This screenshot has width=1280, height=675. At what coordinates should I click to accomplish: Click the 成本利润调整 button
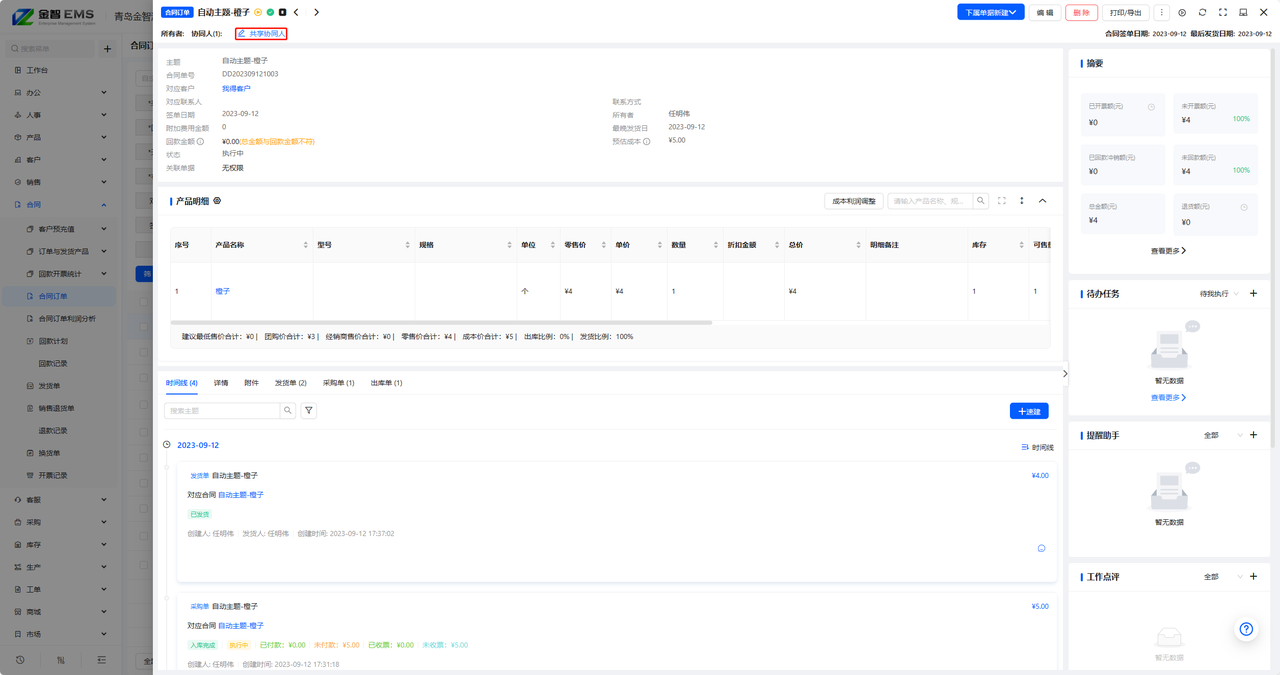(x=854, y=201)
